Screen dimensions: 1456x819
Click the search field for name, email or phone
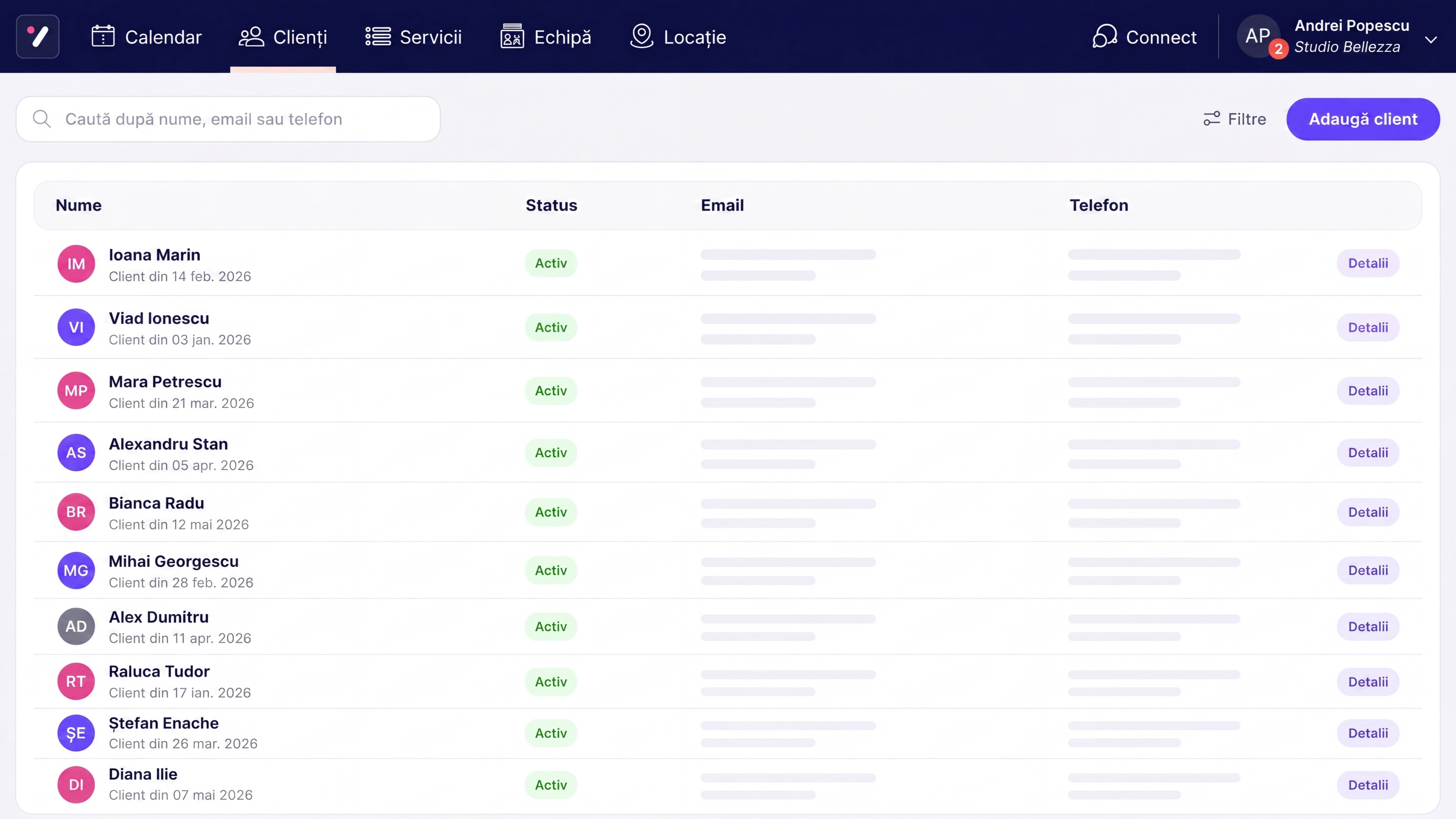click(x=228, y=119)
